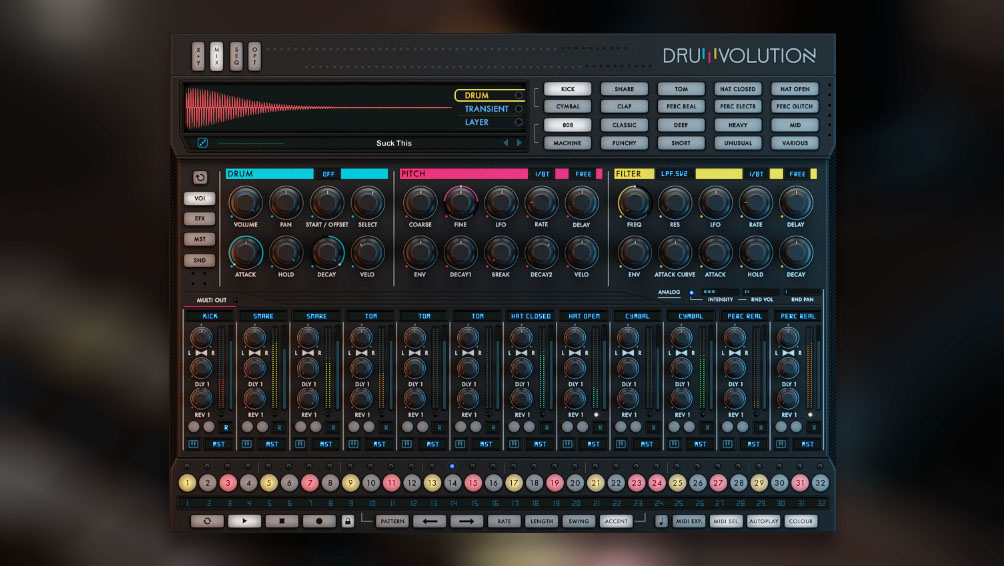Image resolution: width=1004 pixels, height=566 pixels.
Task: Switch to the EFX page tab
Action: click(x=199, y=219)
